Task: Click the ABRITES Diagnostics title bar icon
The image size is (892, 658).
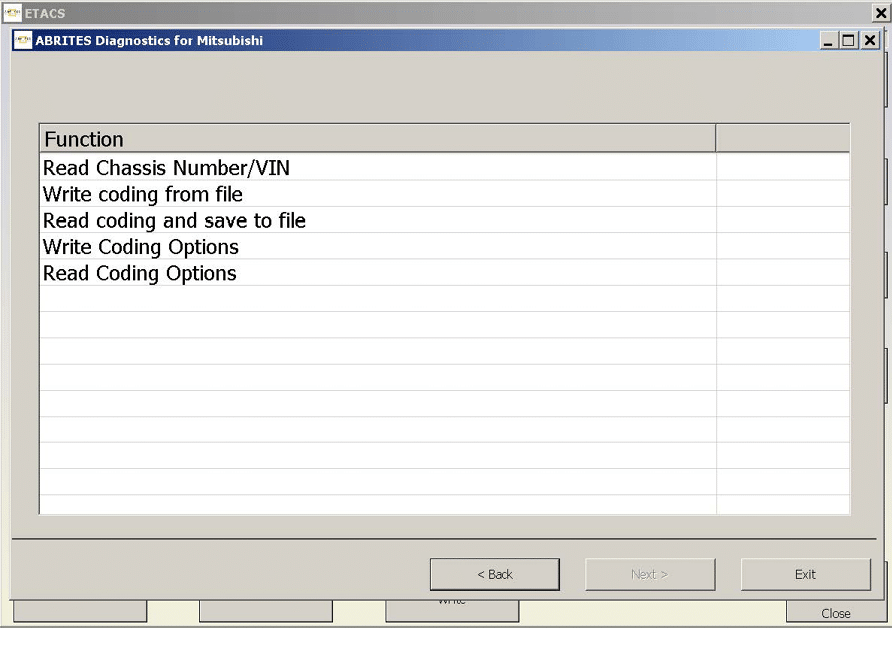Action: (22, 41)
